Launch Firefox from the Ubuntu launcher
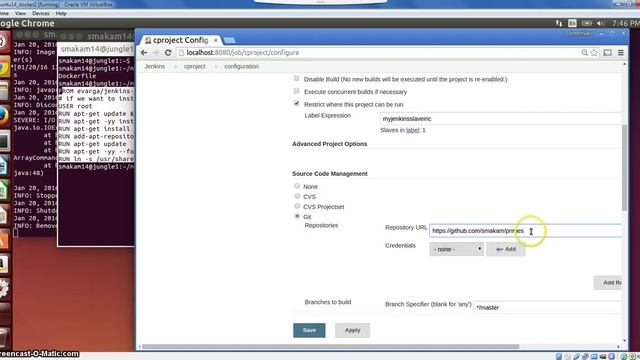Image resolution: width=640 pixels, height=360 pixels. 3,116
